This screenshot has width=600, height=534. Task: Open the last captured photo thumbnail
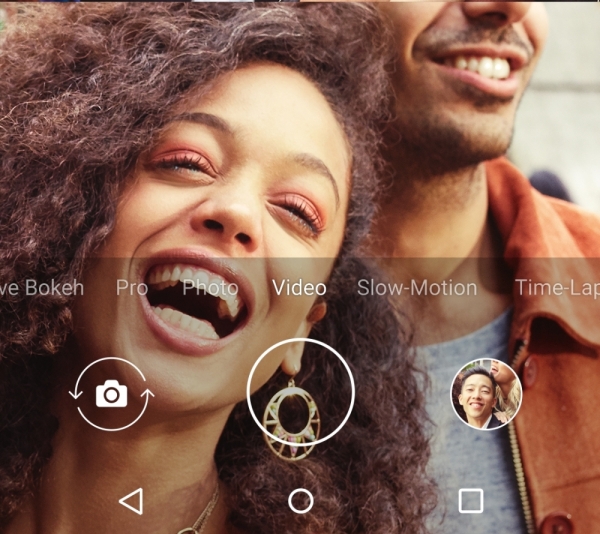tap(486, 394)
